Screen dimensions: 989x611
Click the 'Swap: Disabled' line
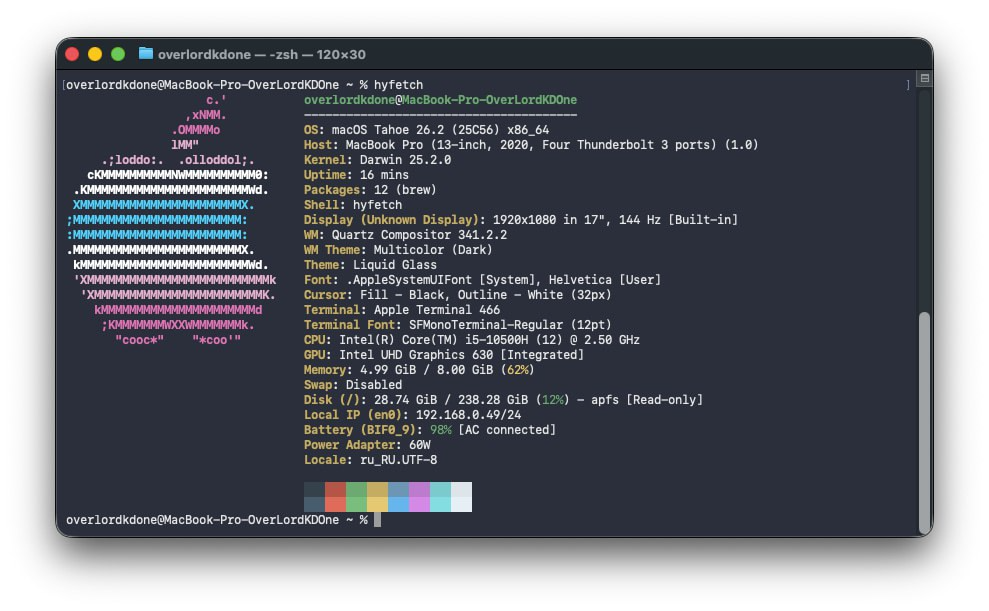click(x=353, y=385)
